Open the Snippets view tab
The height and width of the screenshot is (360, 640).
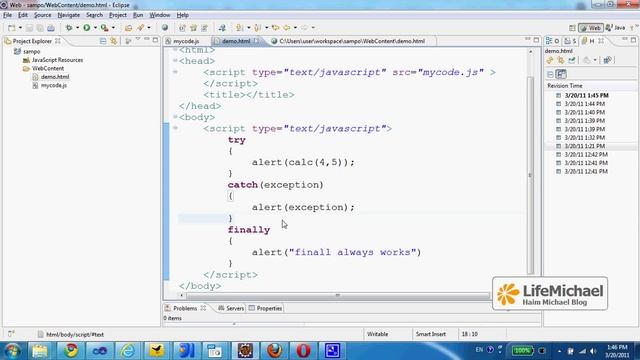(x=570, y=41)
